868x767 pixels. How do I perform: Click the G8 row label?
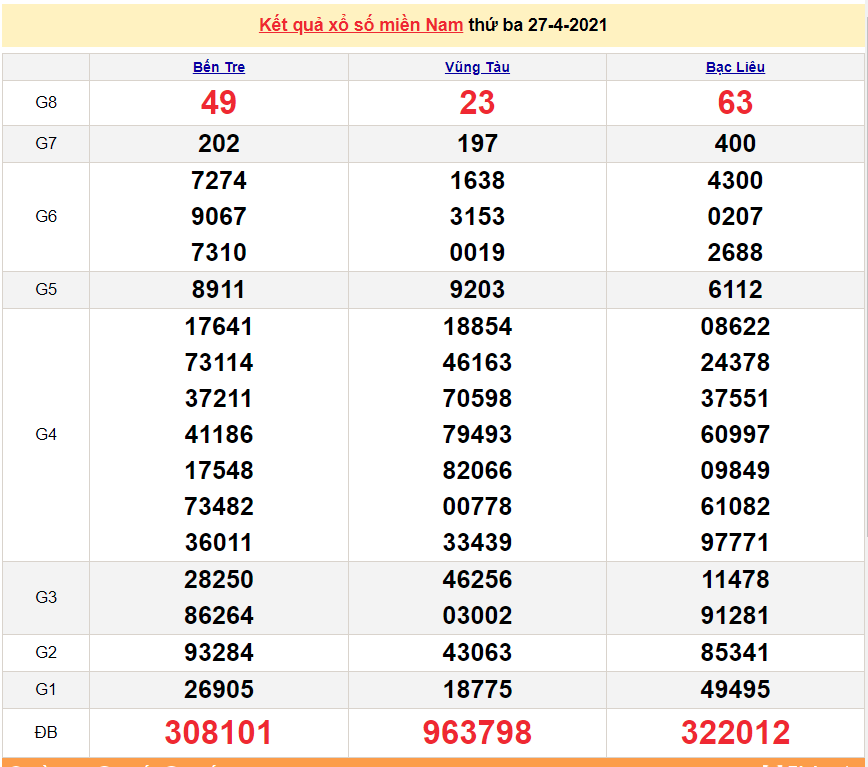(x=46, y=102)
